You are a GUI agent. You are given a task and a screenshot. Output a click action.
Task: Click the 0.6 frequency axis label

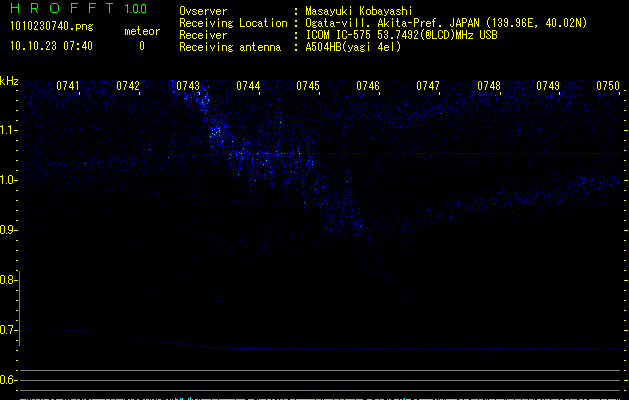coord(8,380)
